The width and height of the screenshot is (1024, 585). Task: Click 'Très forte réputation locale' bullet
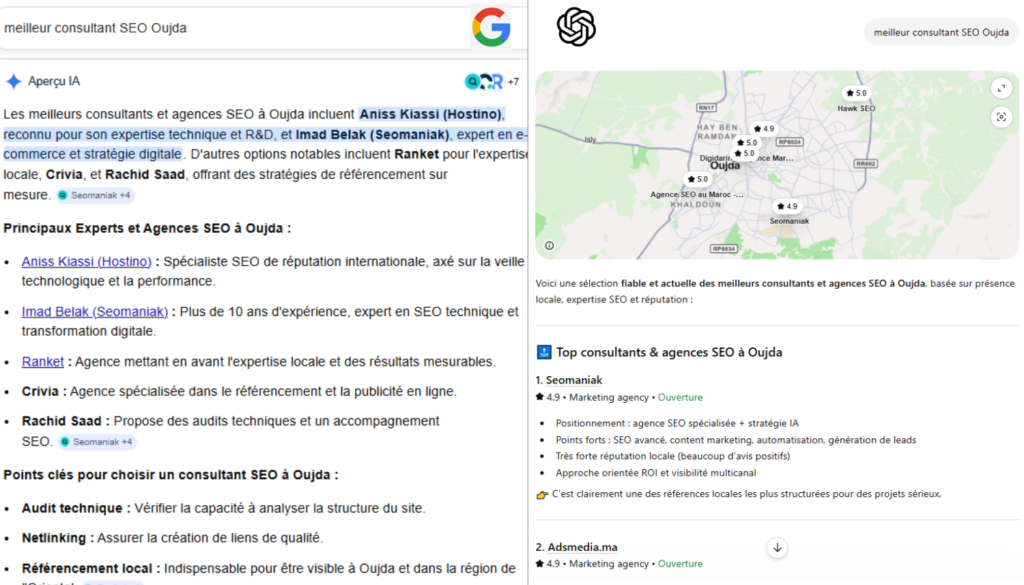click(673, 456)
